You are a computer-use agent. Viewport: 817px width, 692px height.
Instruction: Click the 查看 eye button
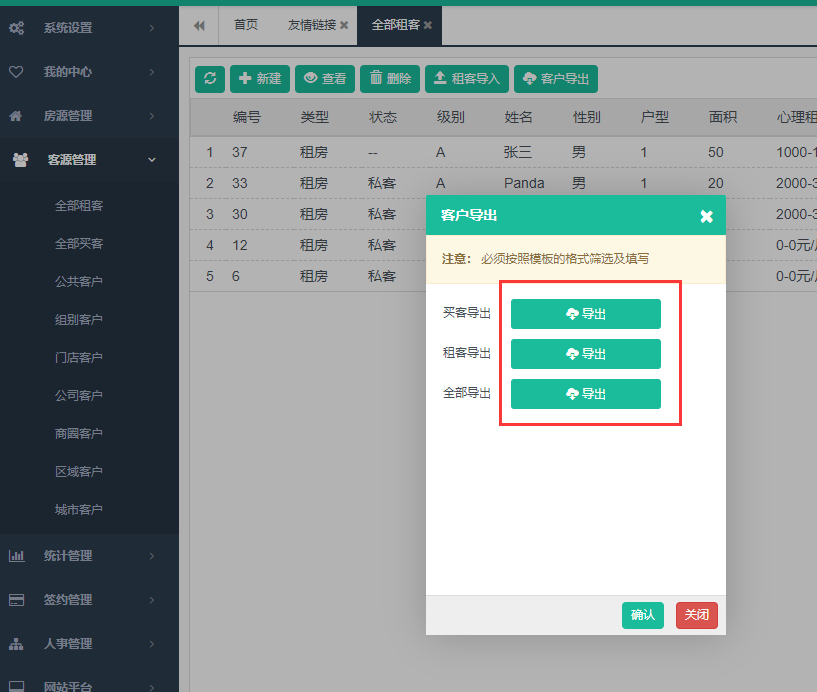325,79
